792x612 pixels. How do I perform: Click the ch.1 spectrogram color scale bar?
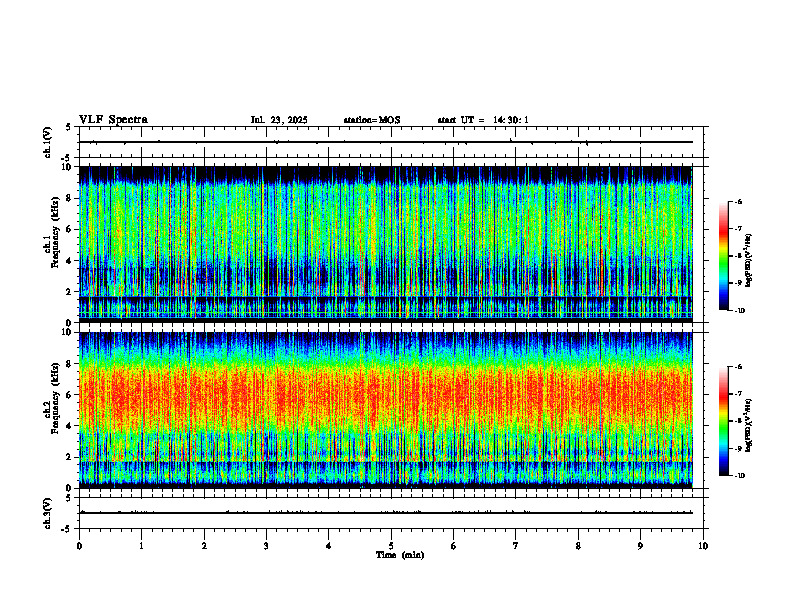click(723, 256)
